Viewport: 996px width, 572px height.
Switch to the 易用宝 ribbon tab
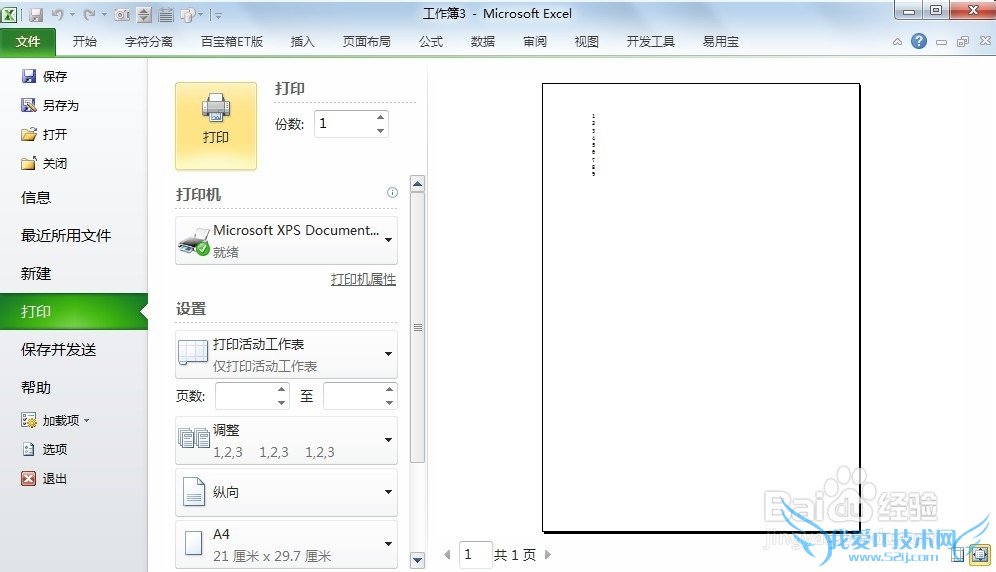[720, 42]
